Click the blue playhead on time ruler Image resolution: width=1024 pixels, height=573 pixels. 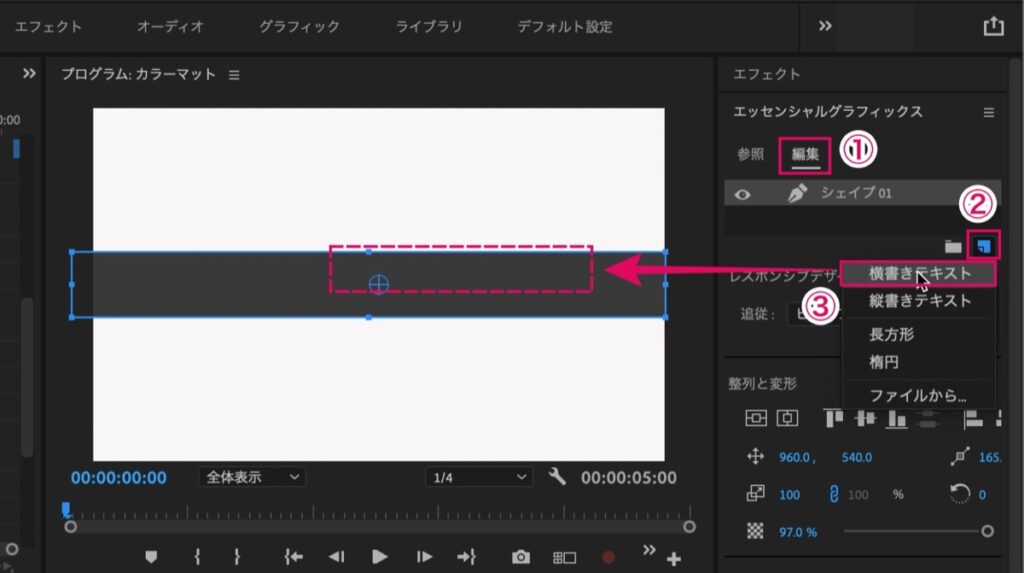(66, 508)
